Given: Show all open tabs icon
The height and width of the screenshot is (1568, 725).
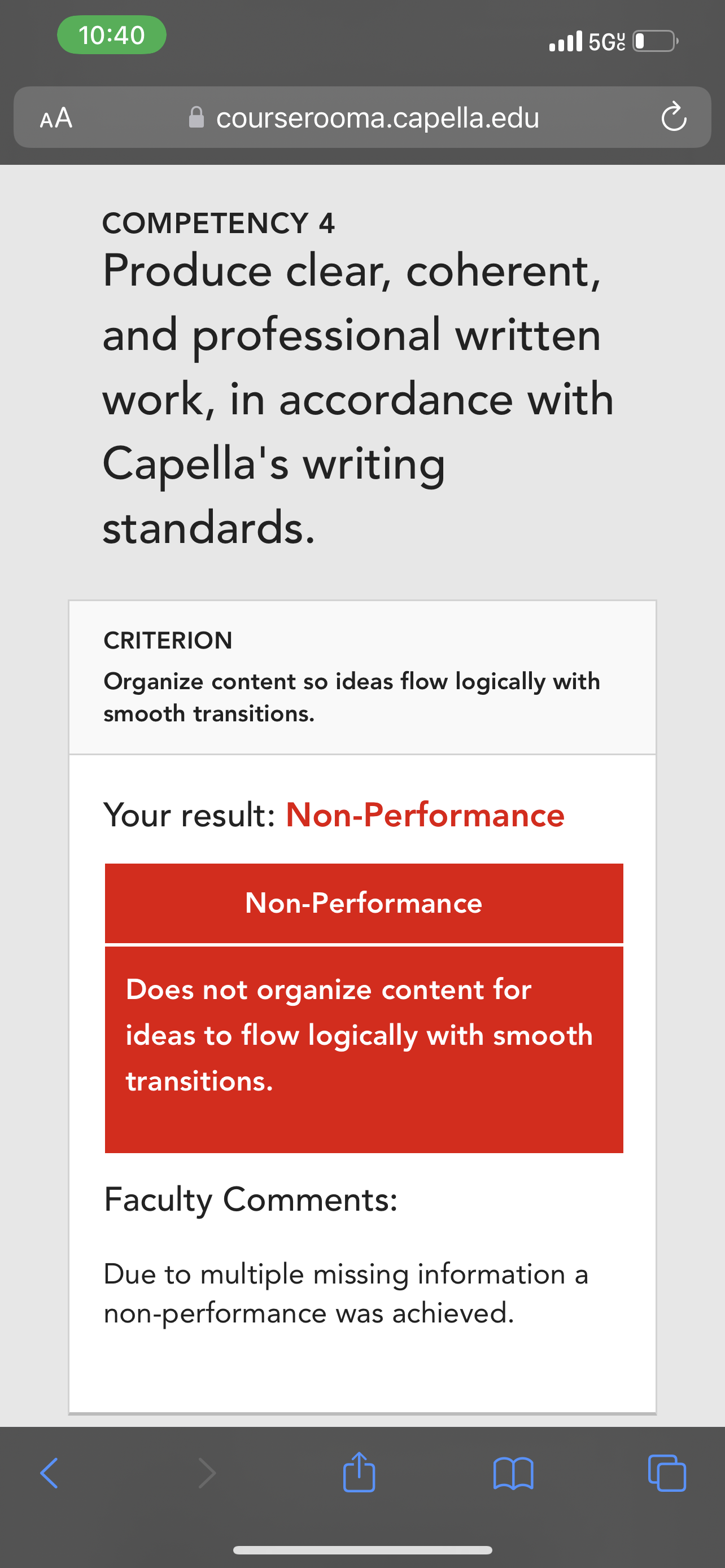Looking at the screenshot, I should [x=667, y=1473].
